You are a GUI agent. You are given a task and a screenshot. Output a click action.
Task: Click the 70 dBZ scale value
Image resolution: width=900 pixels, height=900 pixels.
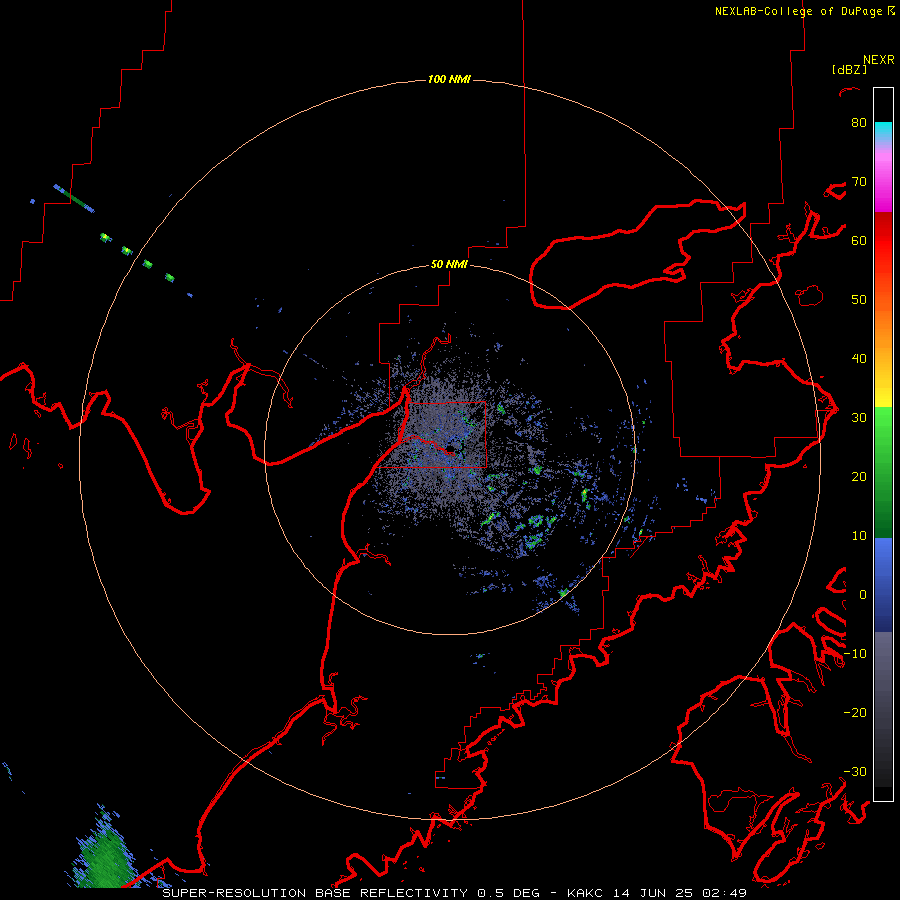coord(859,181)
